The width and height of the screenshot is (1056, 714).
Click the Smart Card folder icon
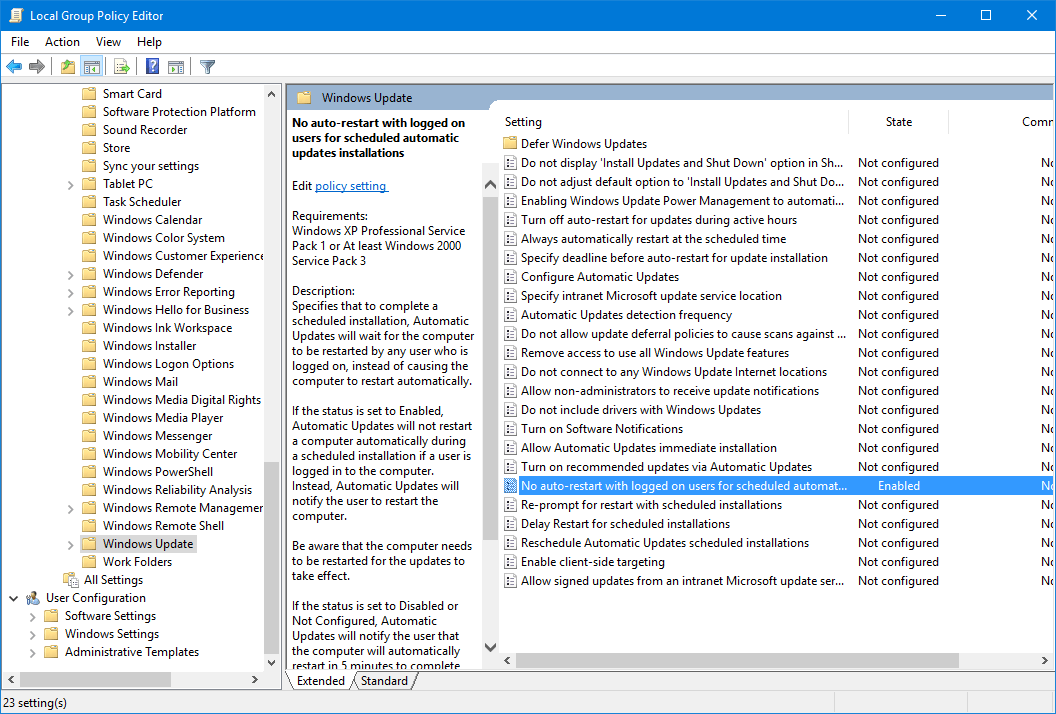(x=89, y=94)
